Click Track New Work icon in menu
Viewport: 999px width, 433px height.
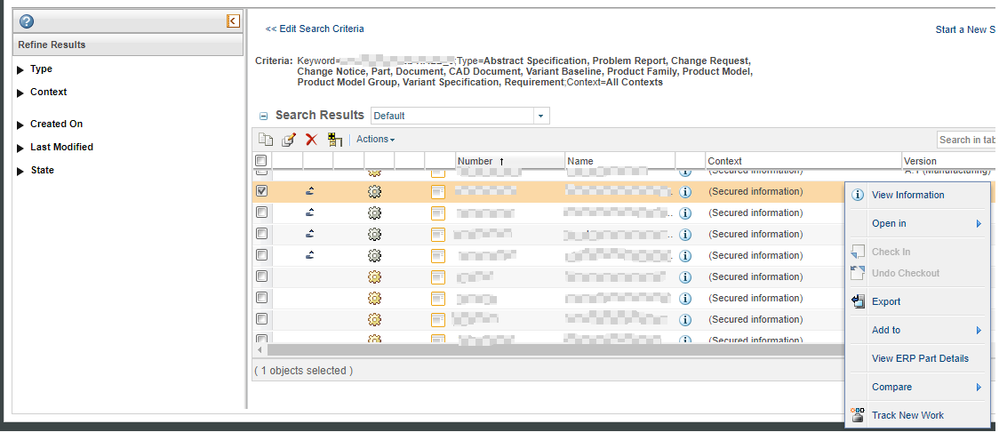[x=857, y=415]
